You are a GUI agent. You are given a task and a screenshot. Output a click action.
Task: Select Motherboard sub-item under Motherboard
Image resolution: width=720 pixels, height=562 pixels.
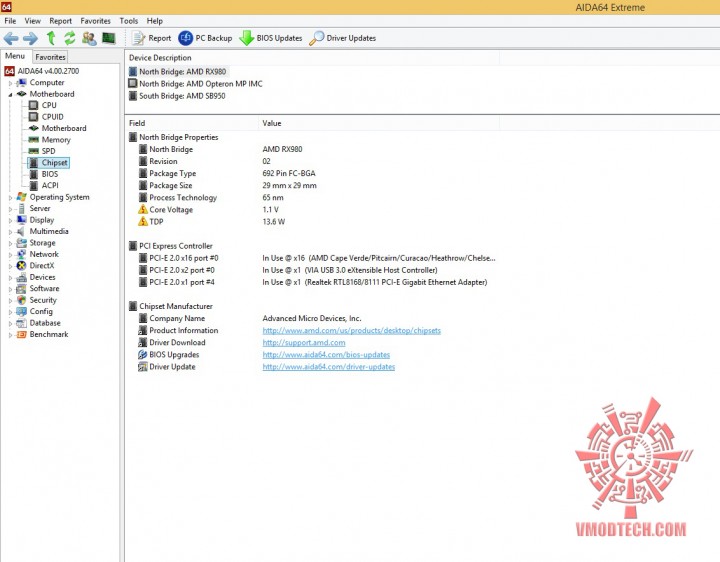pos(64,128)
